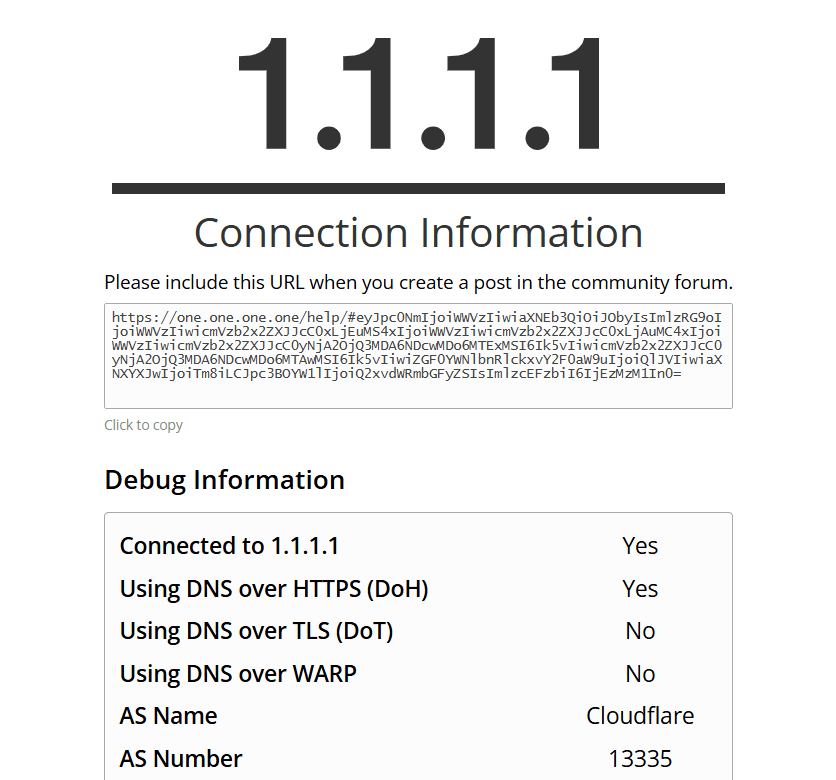Click the AS Name row label
Image resolution: width=836 pixels, height=780 pixels.
(x=168, y=715)
